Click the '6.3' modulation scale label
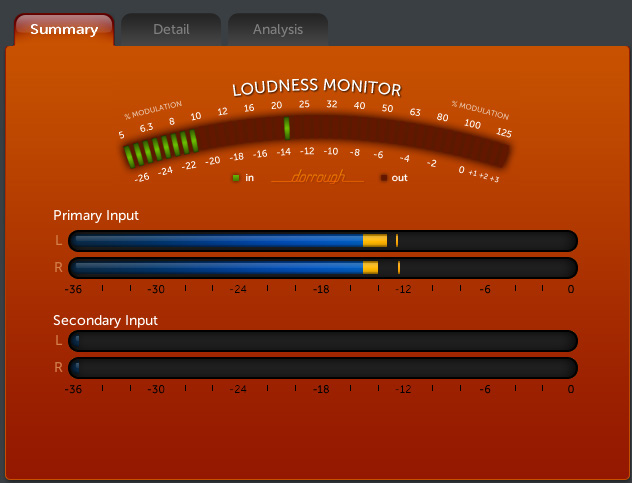 click(x=146, y=128)
